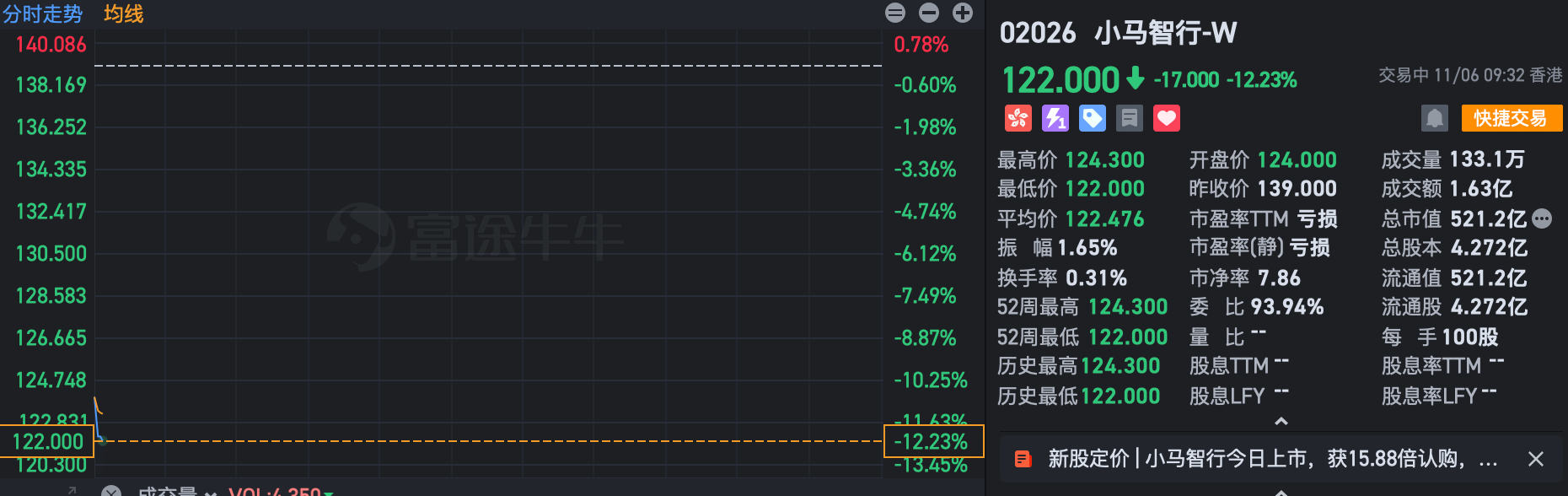The image size is (1568, 496).
Task: Open the notes bookmark icon
Action: tap(1130, 118)
